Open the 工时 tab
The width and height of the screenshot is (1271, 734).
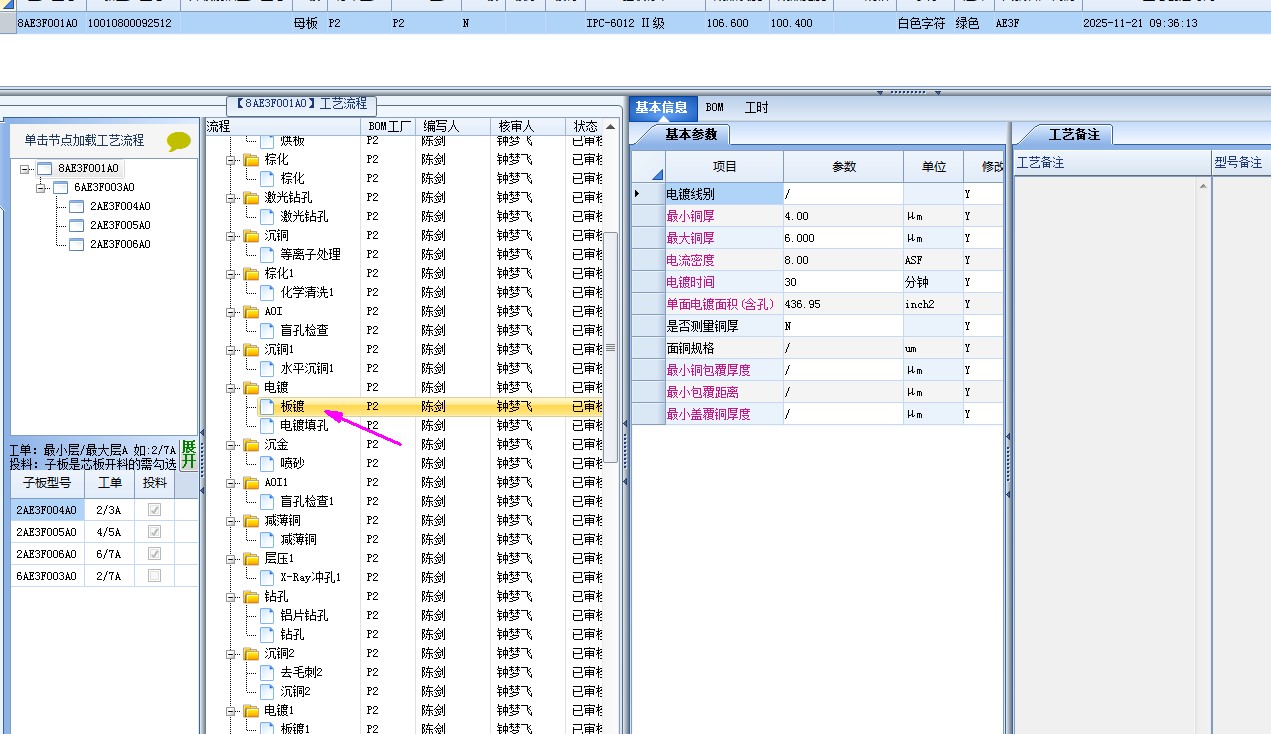(x=757, y=108)
